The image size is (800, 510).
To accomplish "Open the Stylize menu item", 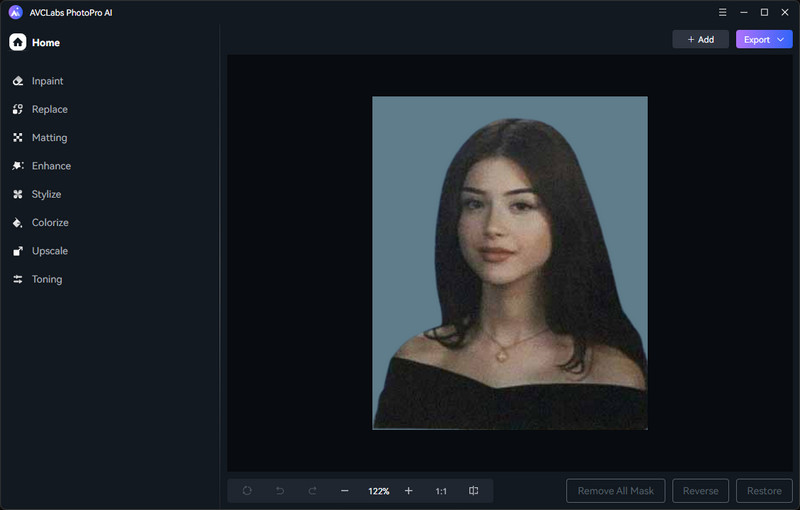I will click(46, 194).
